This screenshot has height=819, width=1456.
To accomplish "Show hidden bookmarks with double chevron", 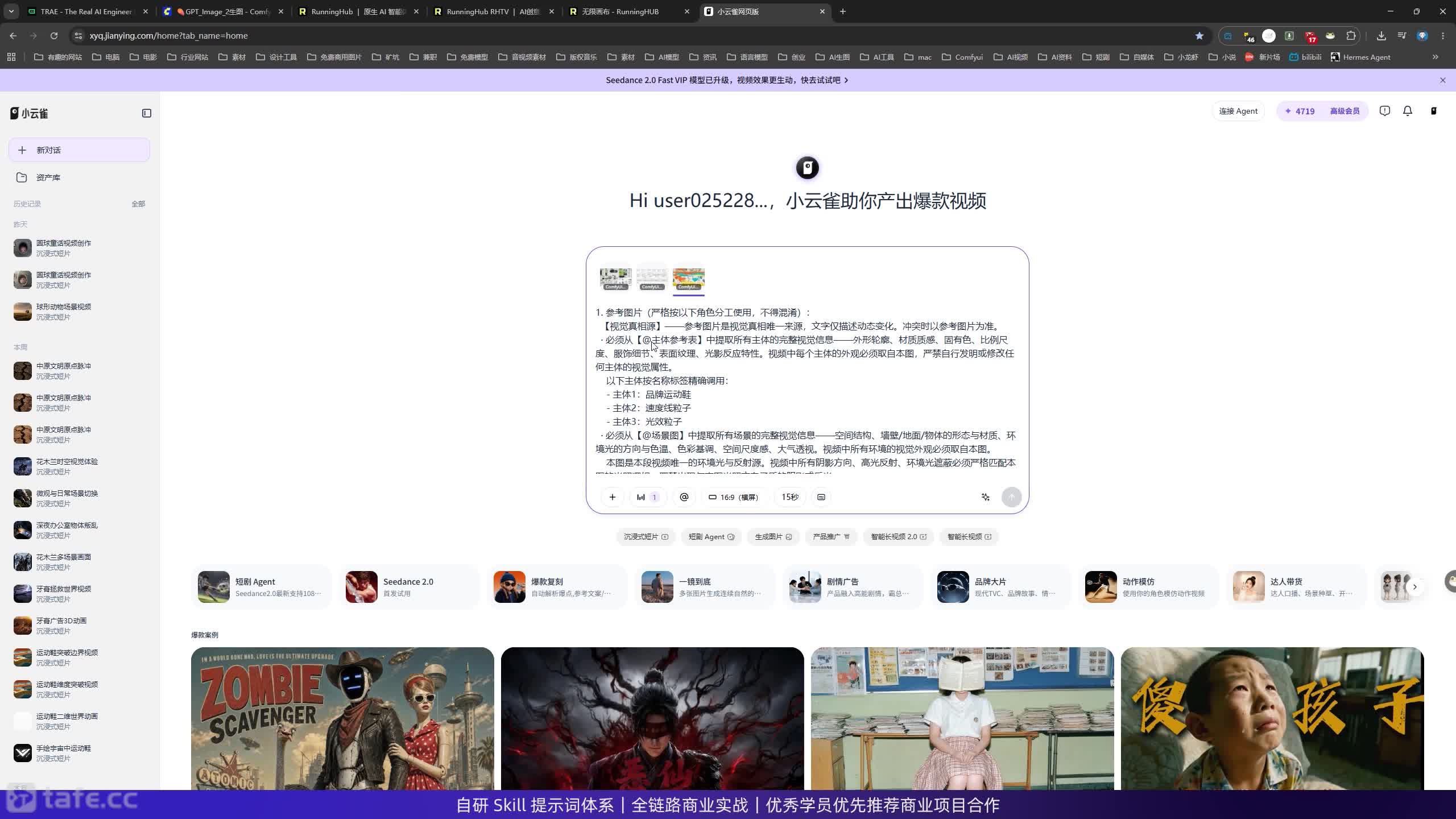I will [x=1436, y=57].
